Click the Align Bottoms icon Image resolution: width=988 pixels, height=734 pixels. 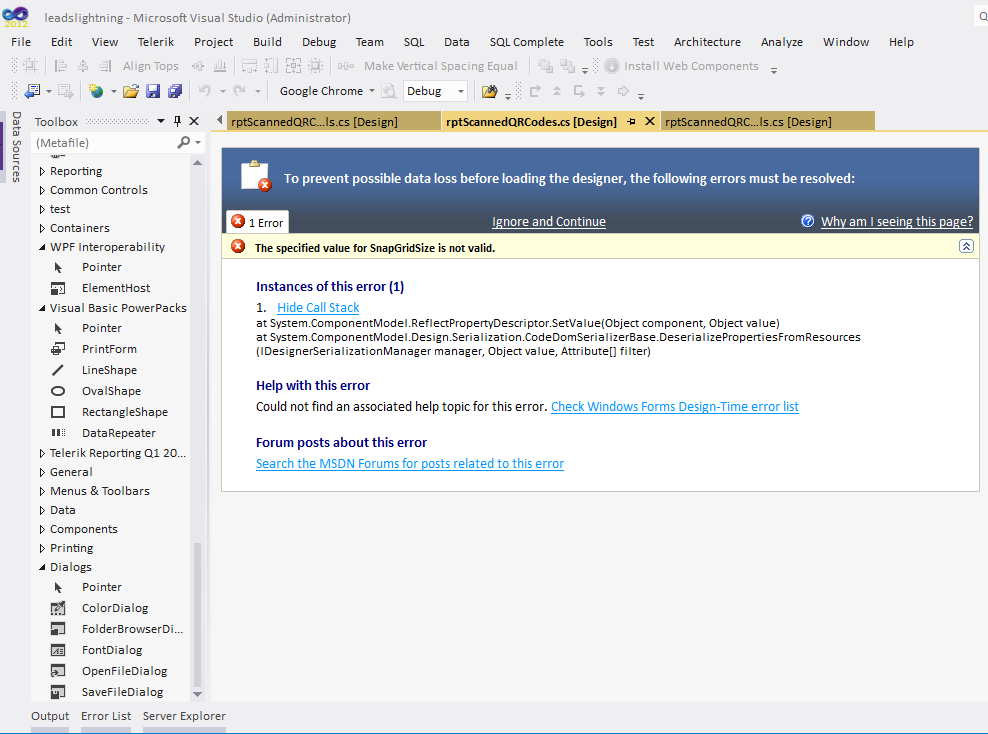[220, 66]
